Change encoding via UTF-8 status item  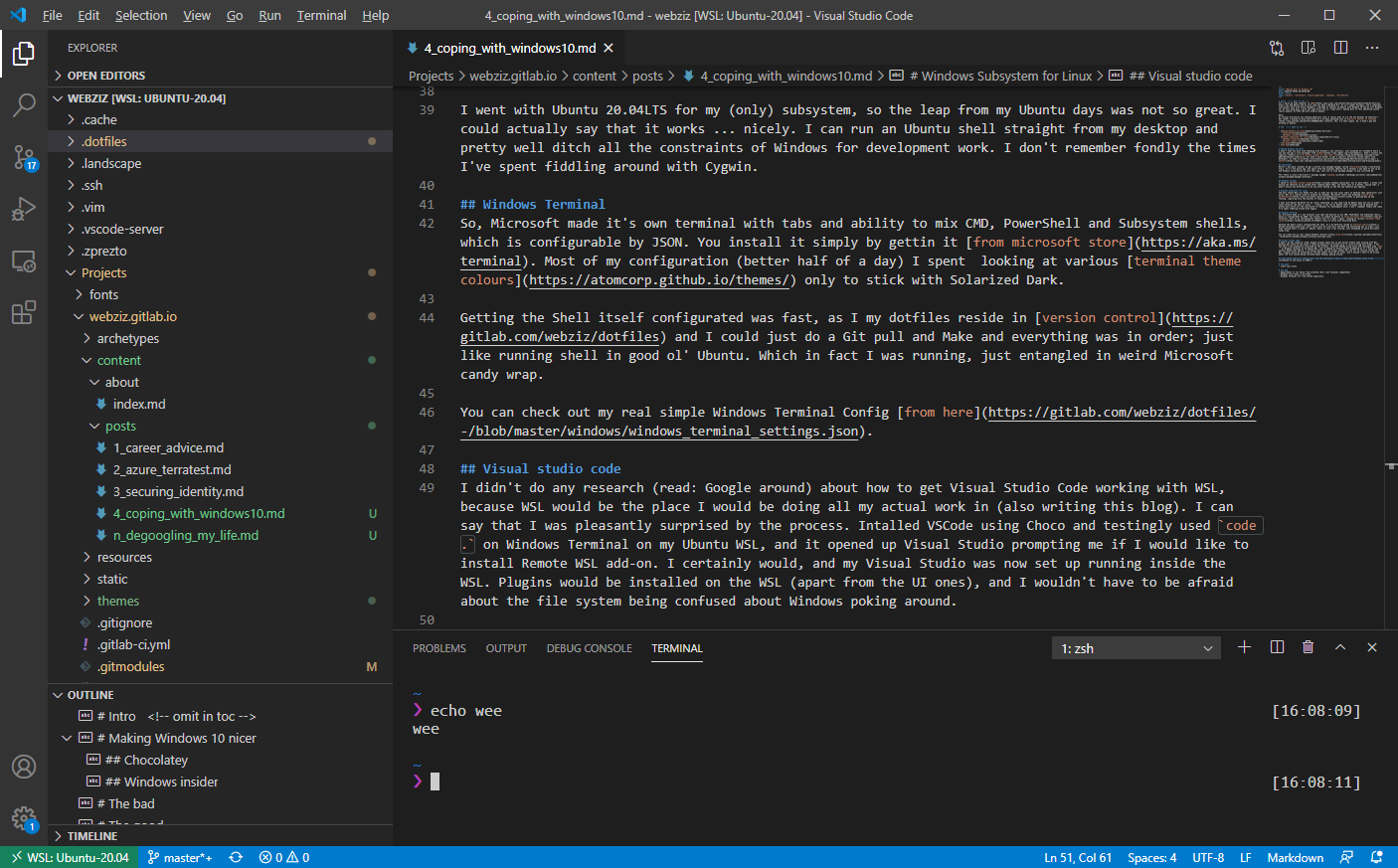pyautogui.click(x=1208, y=857)
